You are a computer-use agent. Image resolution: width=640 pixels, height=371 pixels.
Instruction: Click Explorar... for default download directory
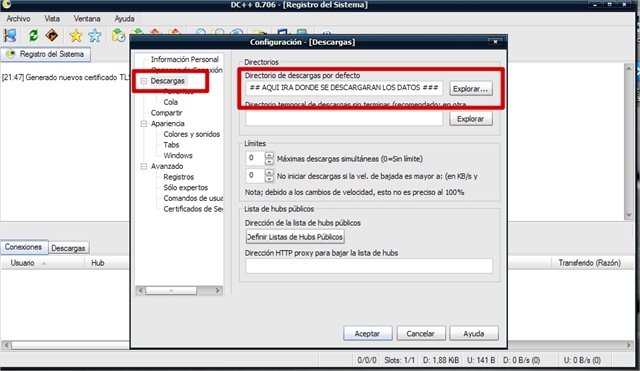[471, 89]
